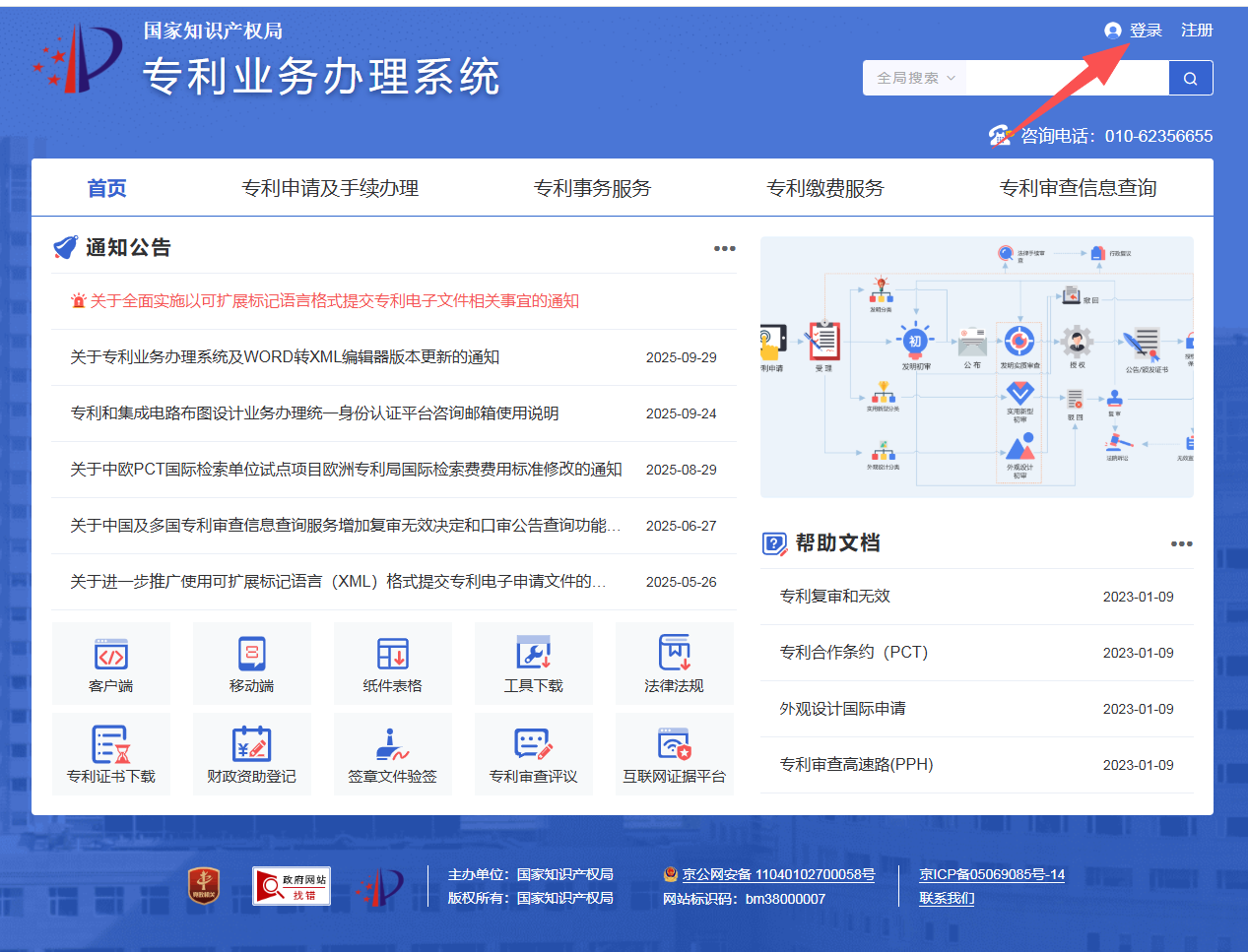Open the 全局搜索 search scope dropdown
1248x952 pixels.
914,77
